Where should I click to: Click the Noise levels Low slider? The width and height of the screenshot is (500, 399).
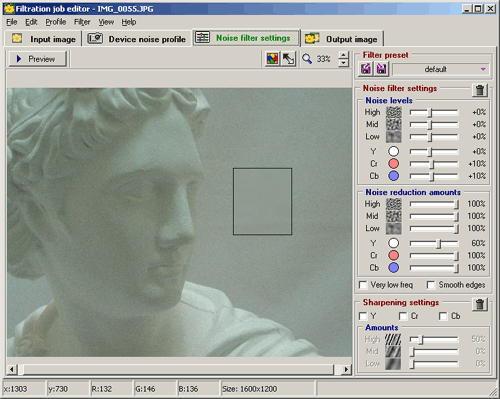(434, 137)
